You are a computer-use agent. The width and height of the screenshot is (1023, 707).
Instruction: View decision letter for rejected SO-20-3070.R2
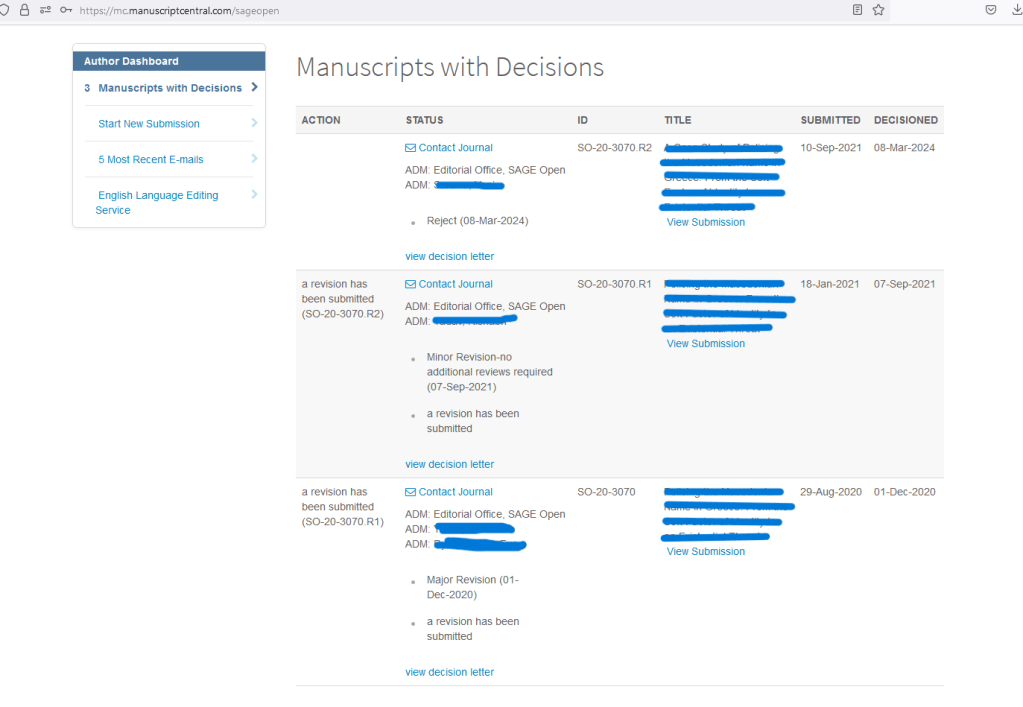tap(449, 257)
